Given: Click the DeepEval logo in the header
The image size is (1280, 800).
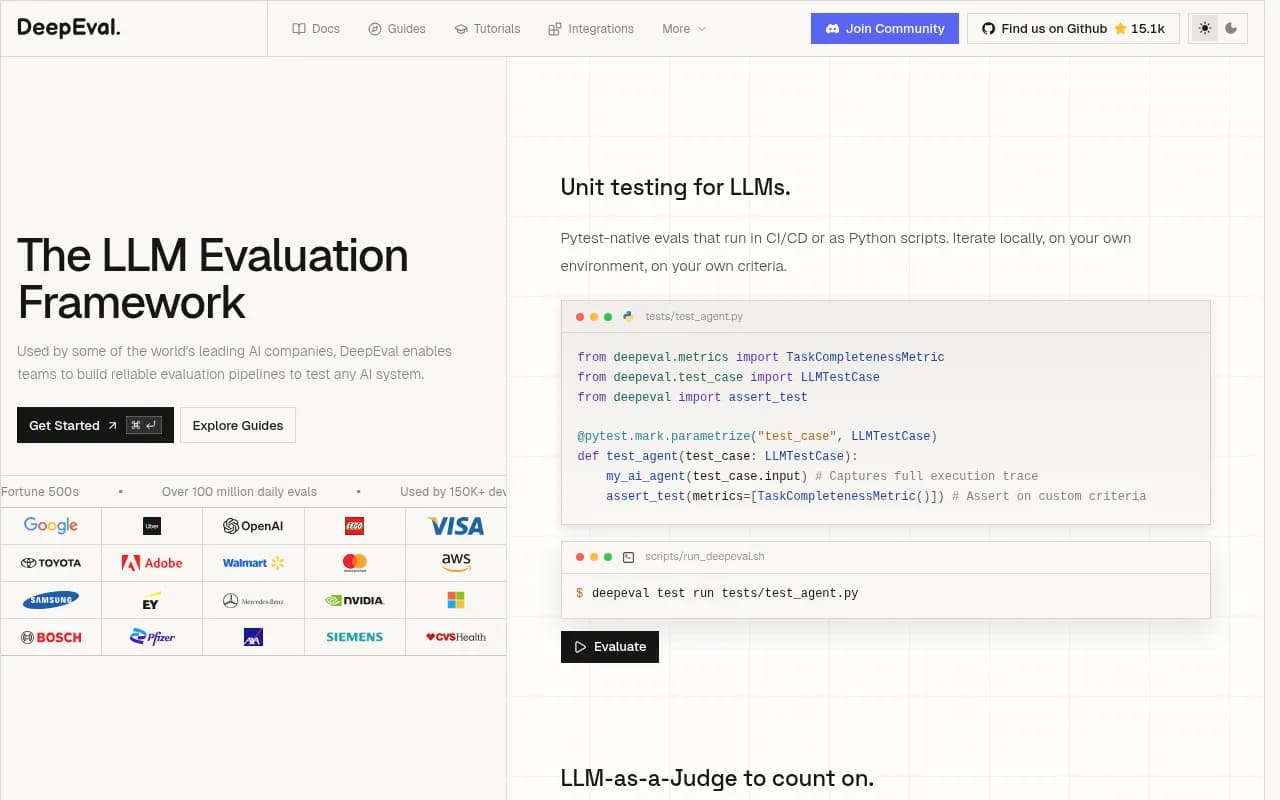Looking at the screenshot, I should tap(69, 28).
